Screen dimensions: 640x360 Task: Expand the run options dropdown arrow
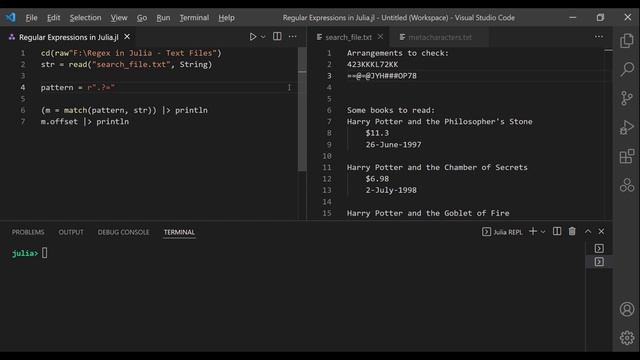(263, 37)
